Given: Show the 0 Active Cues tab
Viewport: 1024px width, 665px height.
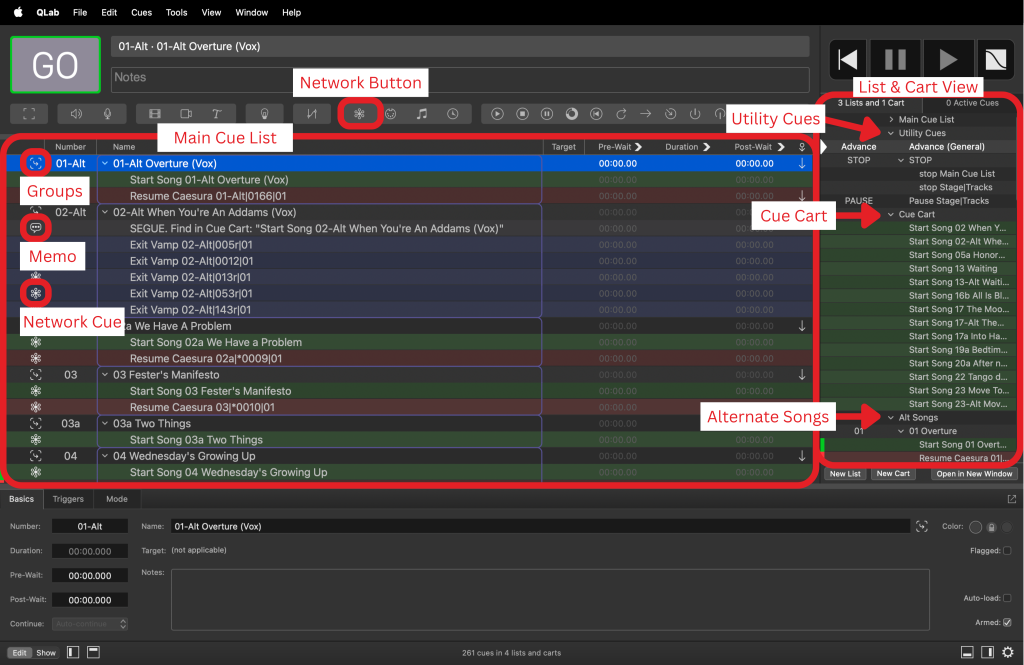Looking at the screenshot, I should click(x=972, y=103).
